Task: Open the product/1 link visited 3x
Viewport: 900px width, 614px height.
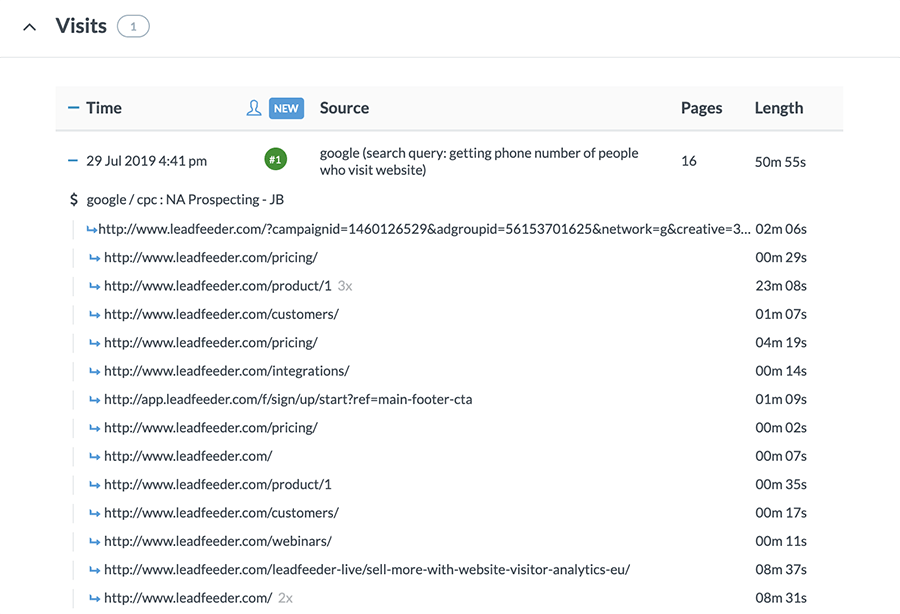Action: point(218,286)
